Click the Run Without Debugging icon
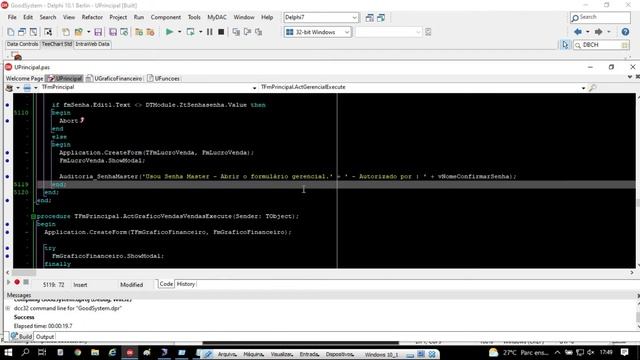Image resolution: width=640 pixels, height=360 pixels. [x=190, y=32]
